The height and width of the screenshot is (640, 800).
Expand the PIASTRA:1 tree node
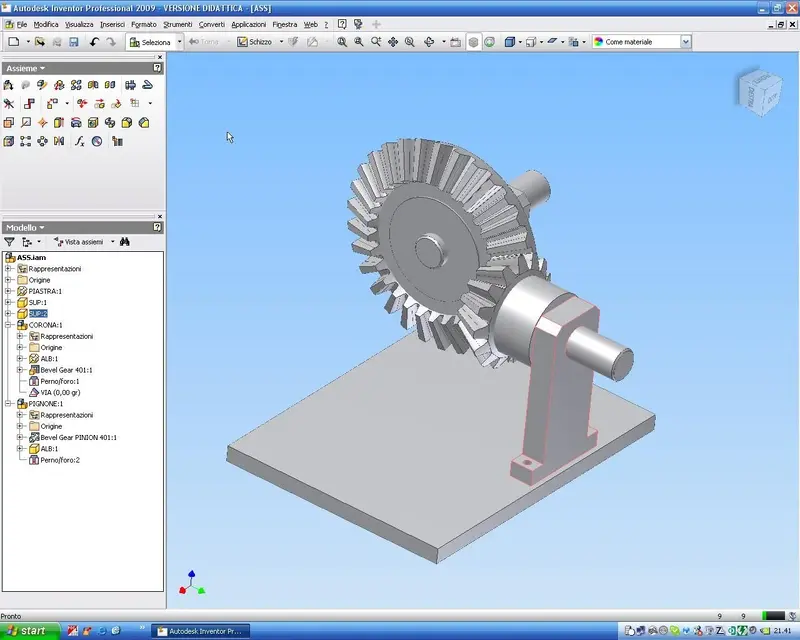pyautogui.click(x=8, y=291)
